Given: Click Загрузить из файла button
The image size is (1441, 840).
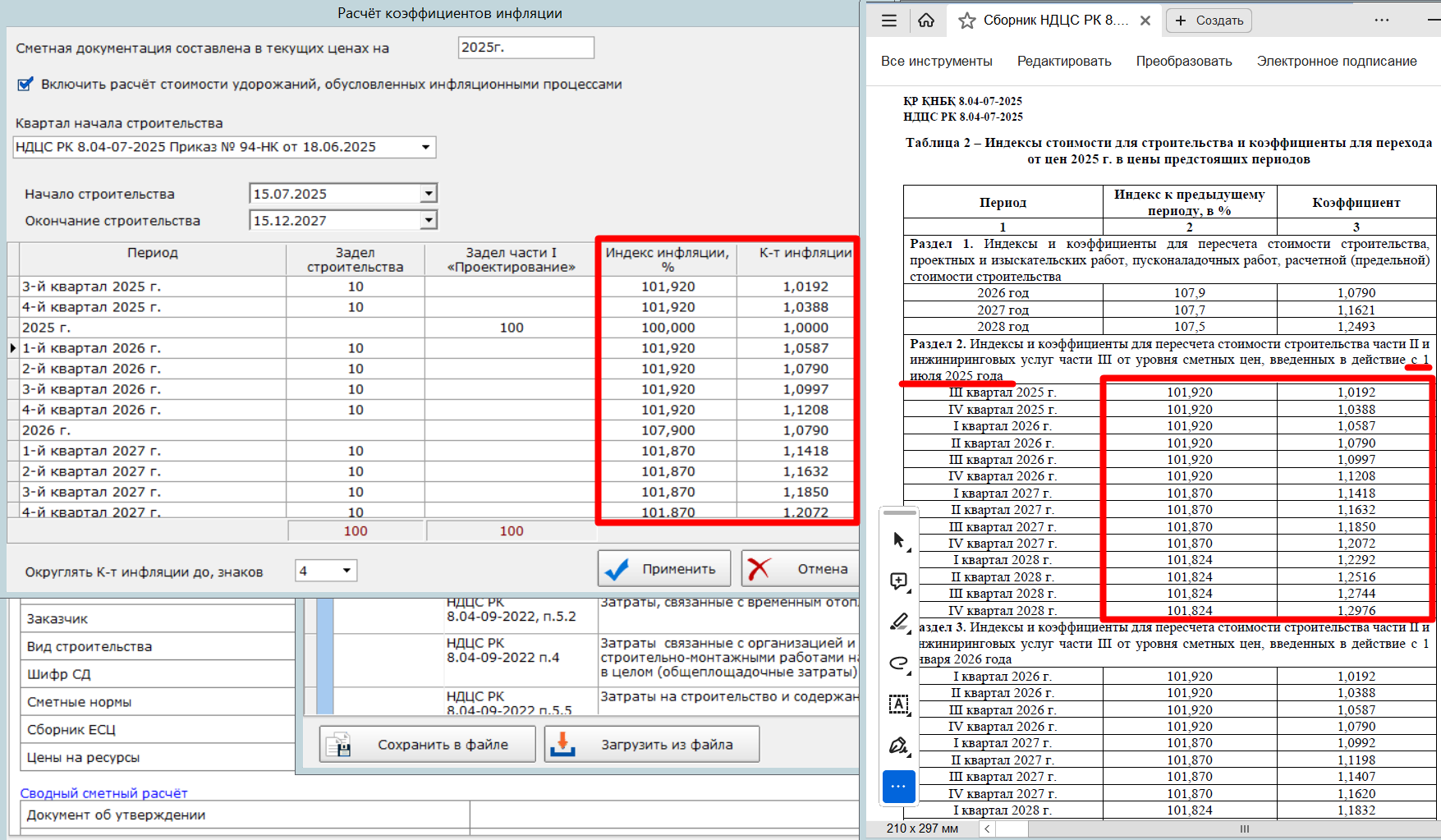Looking at the screenshot, I should (x=651, y=745).
